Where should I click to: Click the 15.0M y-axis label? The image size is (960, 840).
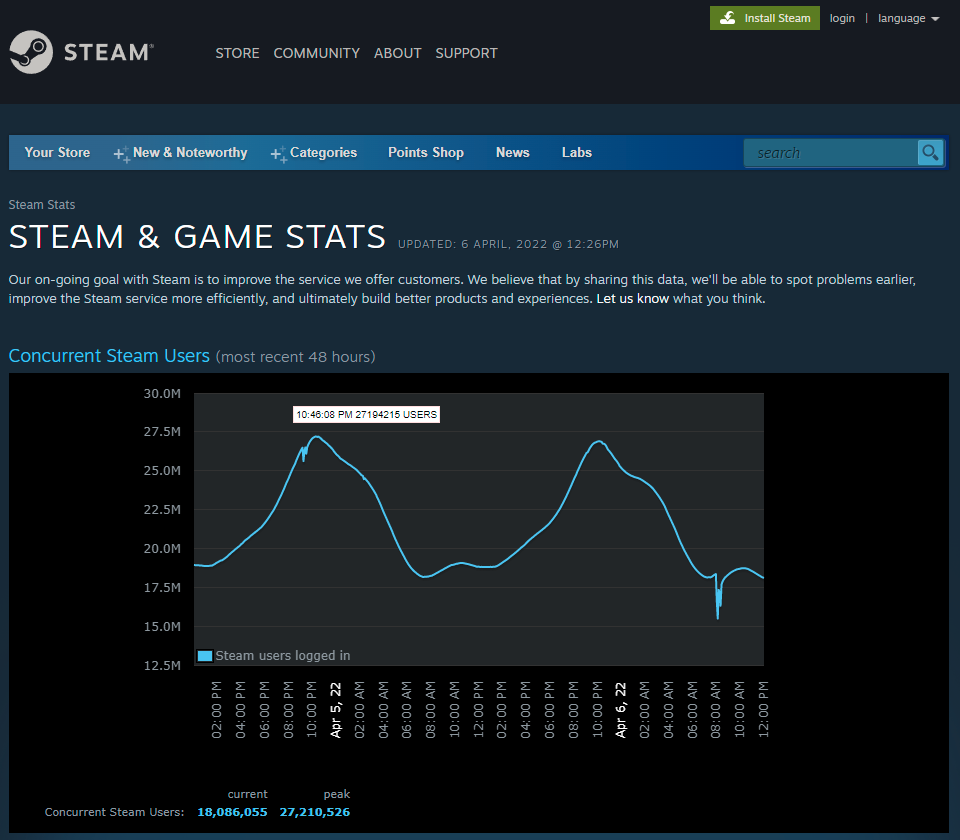pyautogui.click(x=162, y=626)
